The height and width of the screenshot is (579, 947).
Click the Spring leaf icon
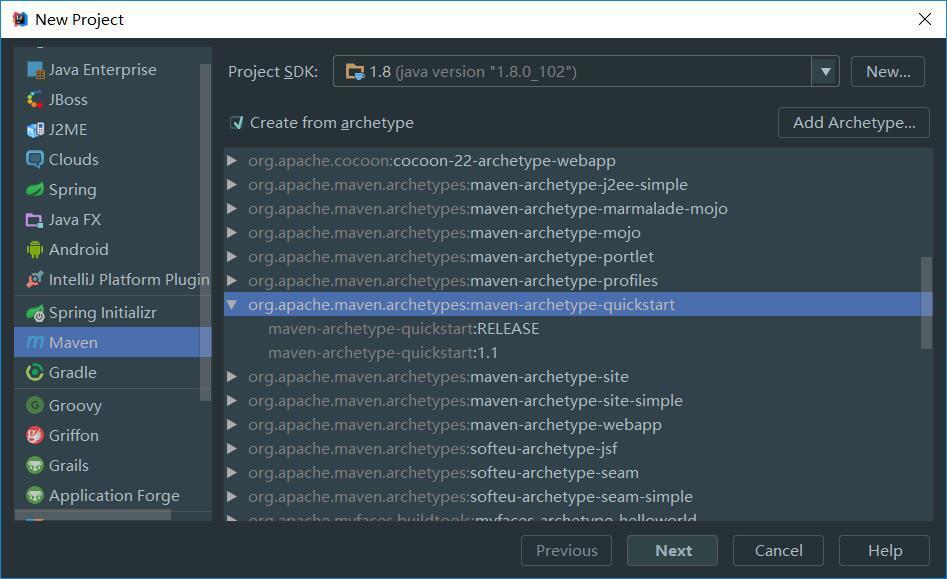35,190
